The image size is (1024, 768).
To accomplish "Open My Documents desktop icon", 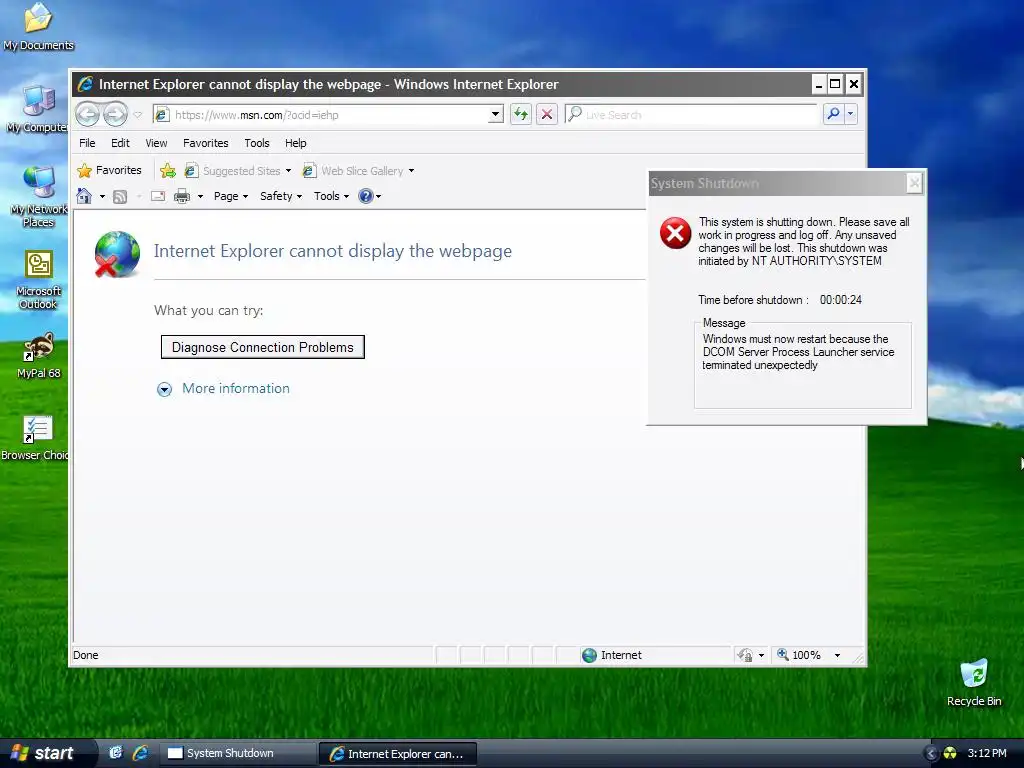I will [38, 27].
